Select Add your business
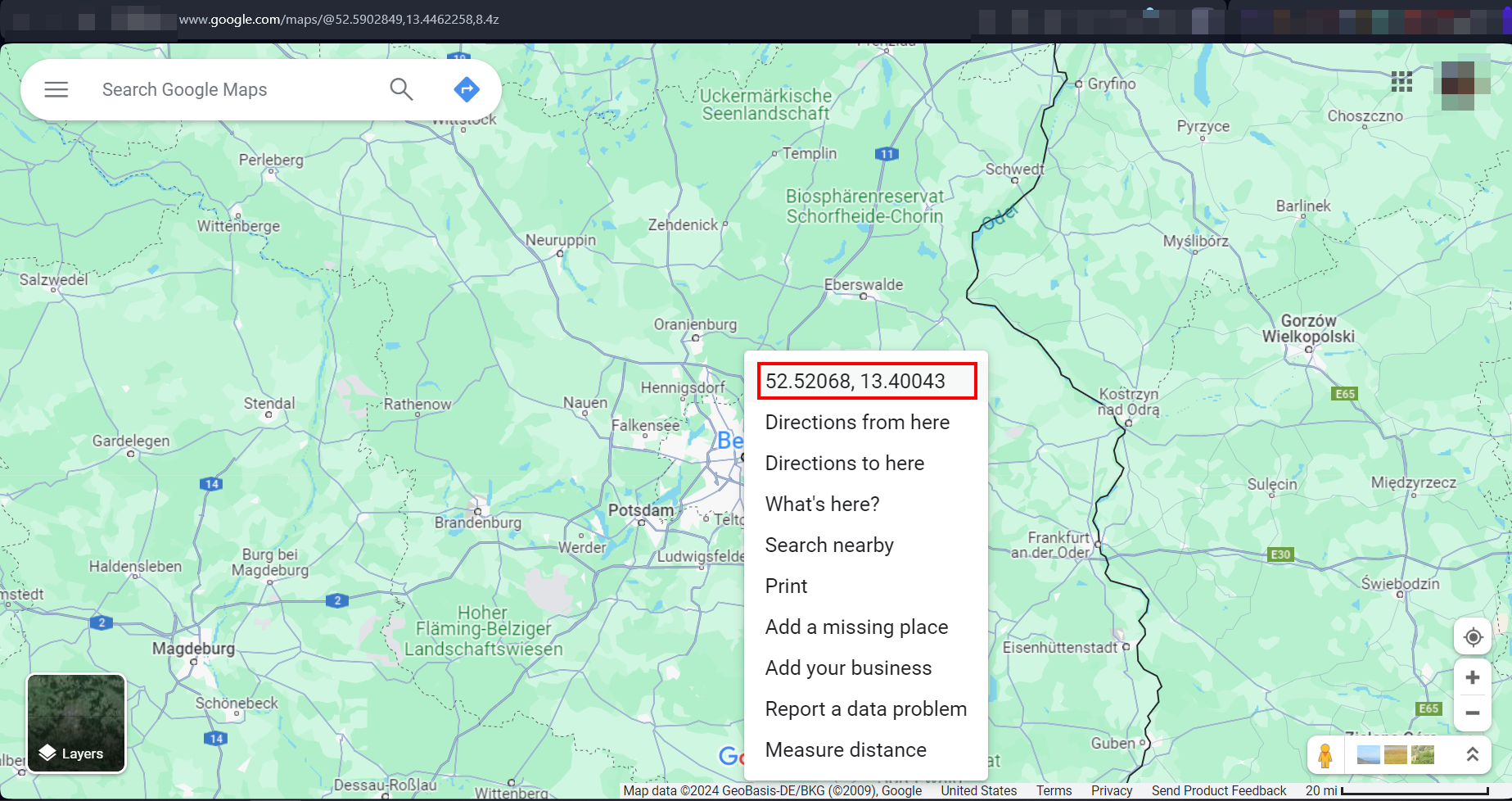Image resolution: width=1512 pixels, height=801 pixels. pos(865,667)
